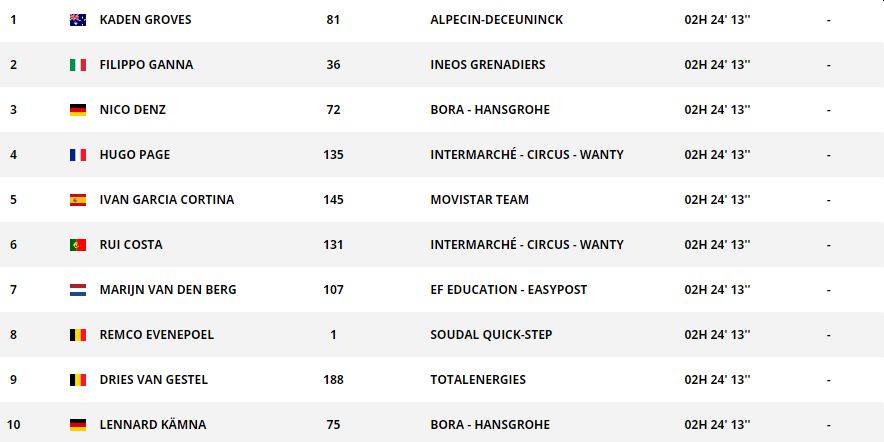Image resolution: width=884 pixels, height=442 pixels.
Task: Click Lennard Kämna's finish time
Action: 717,425
